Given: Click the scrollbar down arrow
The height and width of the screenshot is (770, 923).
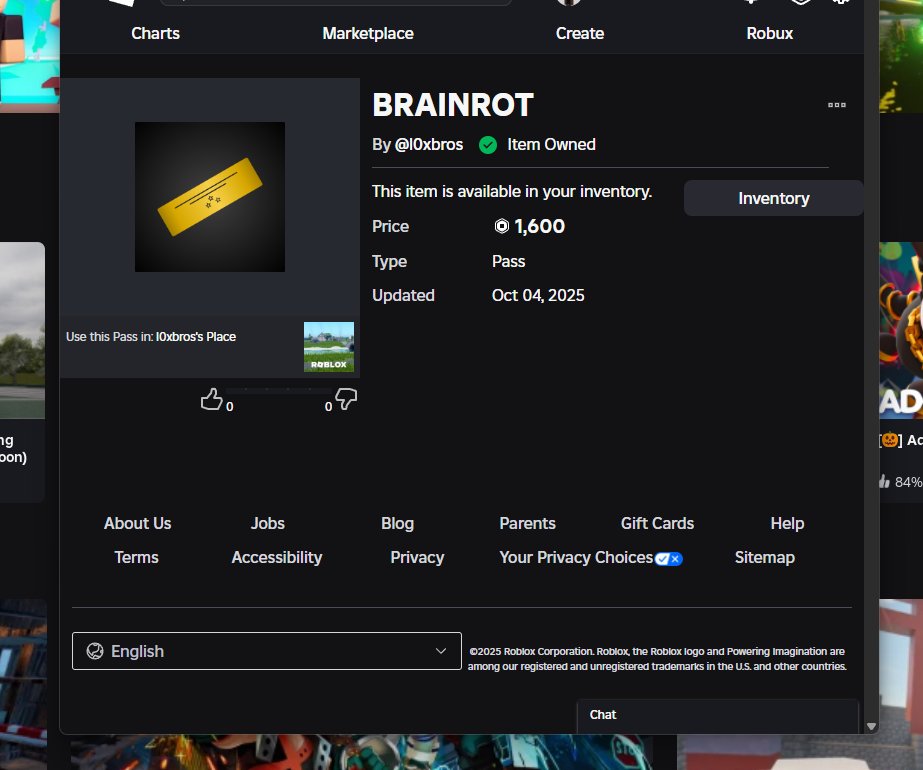Looking at the screenshot, I should pyautogui.click(x=872, y=726).
